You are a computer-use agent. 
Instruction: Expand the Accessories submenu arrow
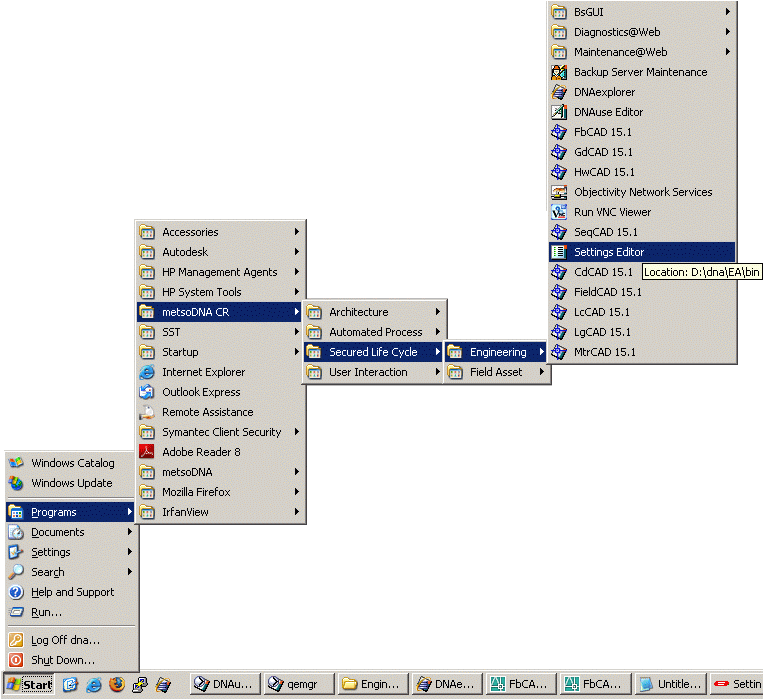296,232
